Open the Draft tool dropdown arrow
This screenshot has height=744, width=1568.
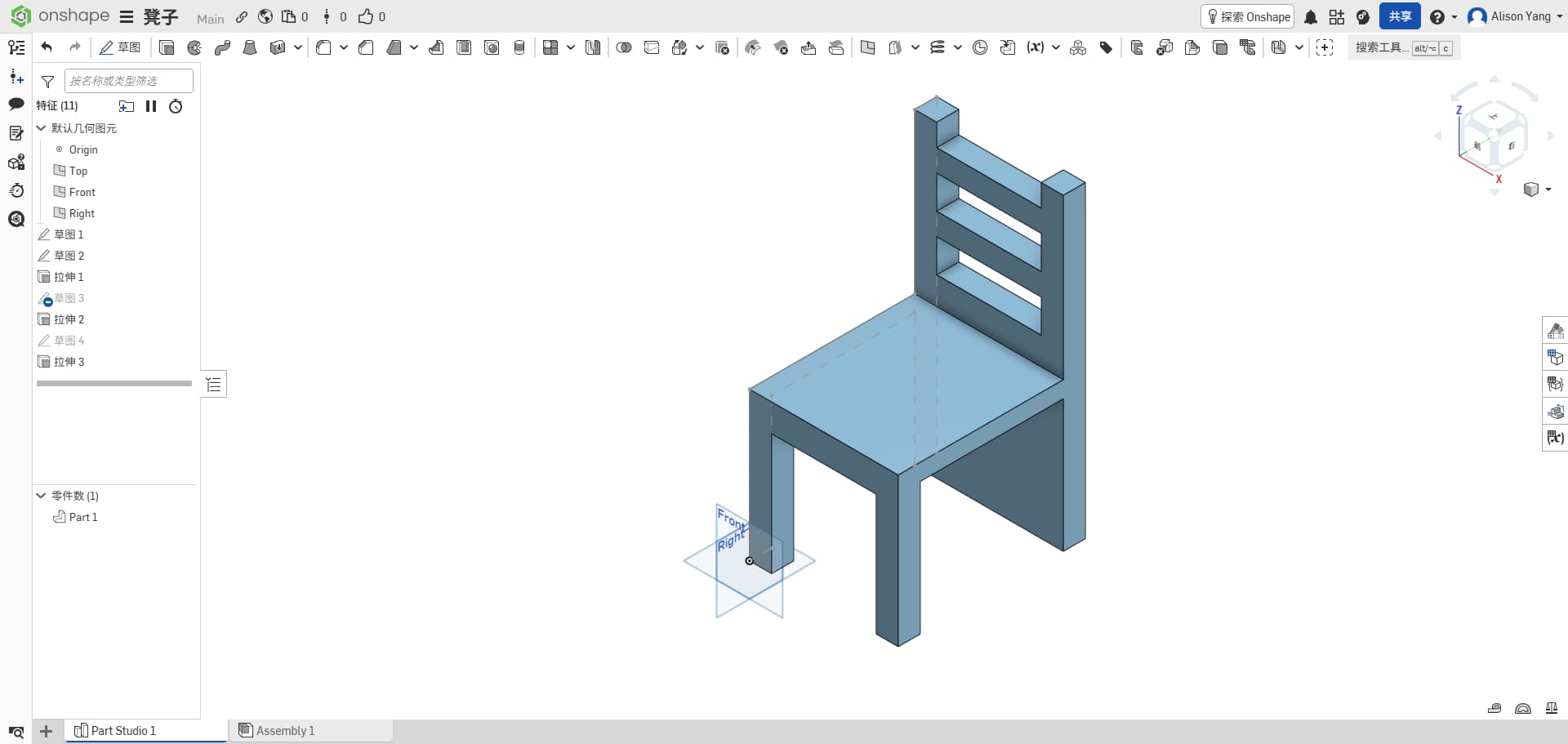click(x=414, y=47)
